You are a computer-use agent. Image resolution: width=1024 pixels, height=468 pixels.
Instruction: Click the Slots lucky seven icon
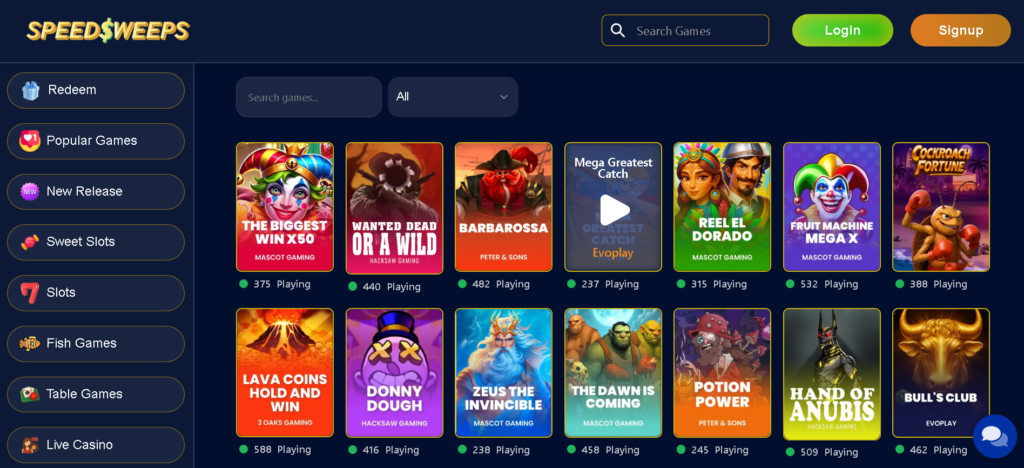click(30, 293)
